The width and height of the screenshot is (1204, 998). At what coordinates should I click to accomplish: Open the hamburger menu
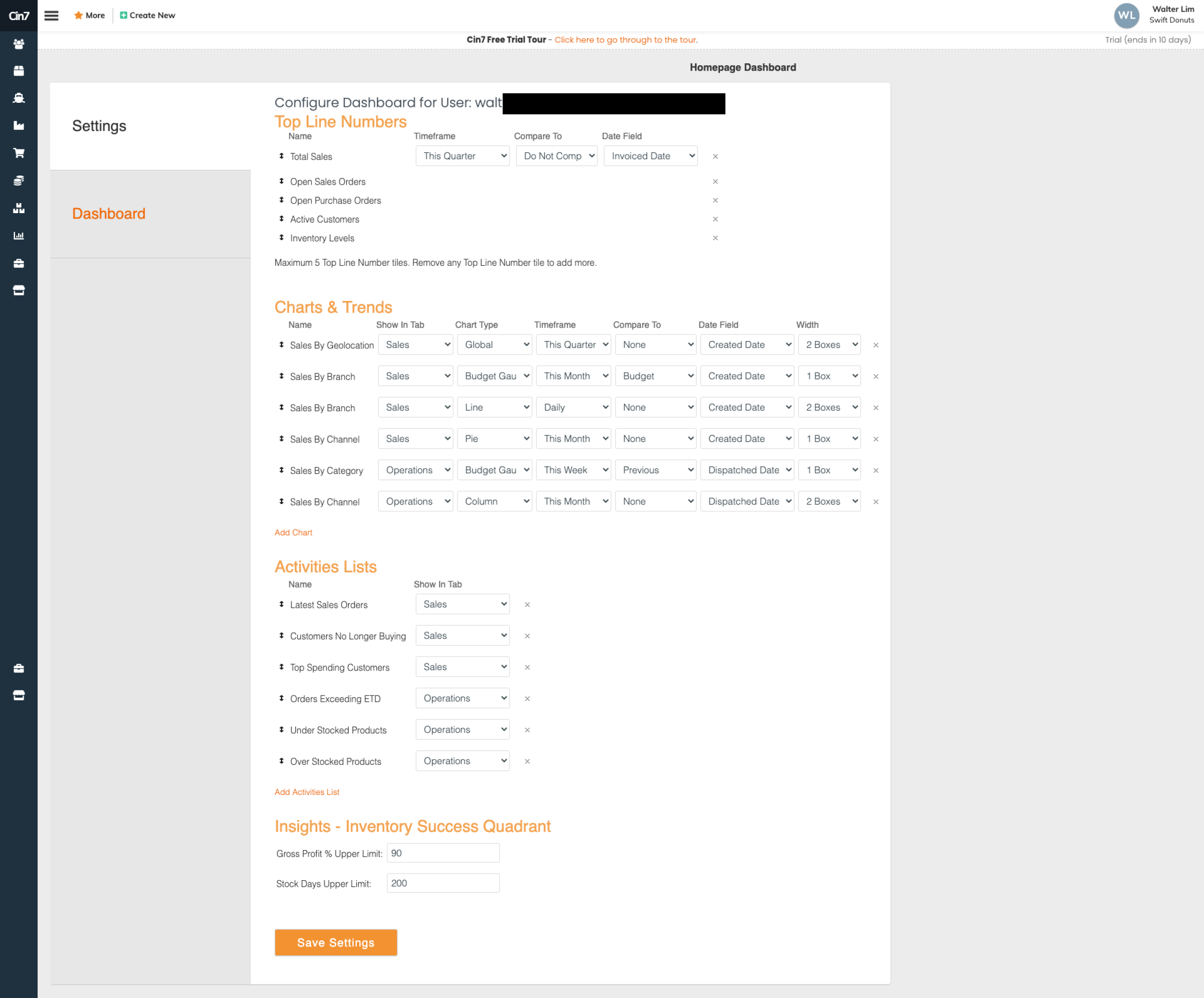(x=52, y=16)
